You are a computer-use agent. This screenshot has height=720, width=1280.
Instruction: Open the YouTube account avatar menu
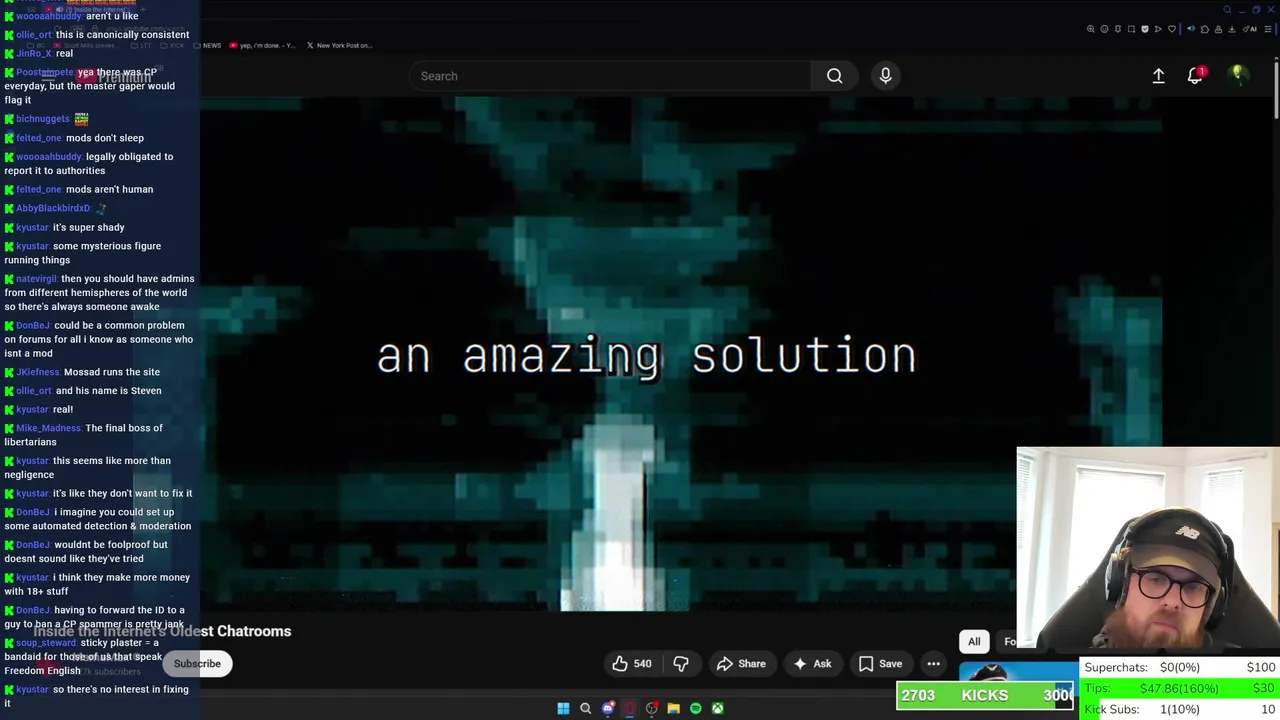click(1238, 75)
